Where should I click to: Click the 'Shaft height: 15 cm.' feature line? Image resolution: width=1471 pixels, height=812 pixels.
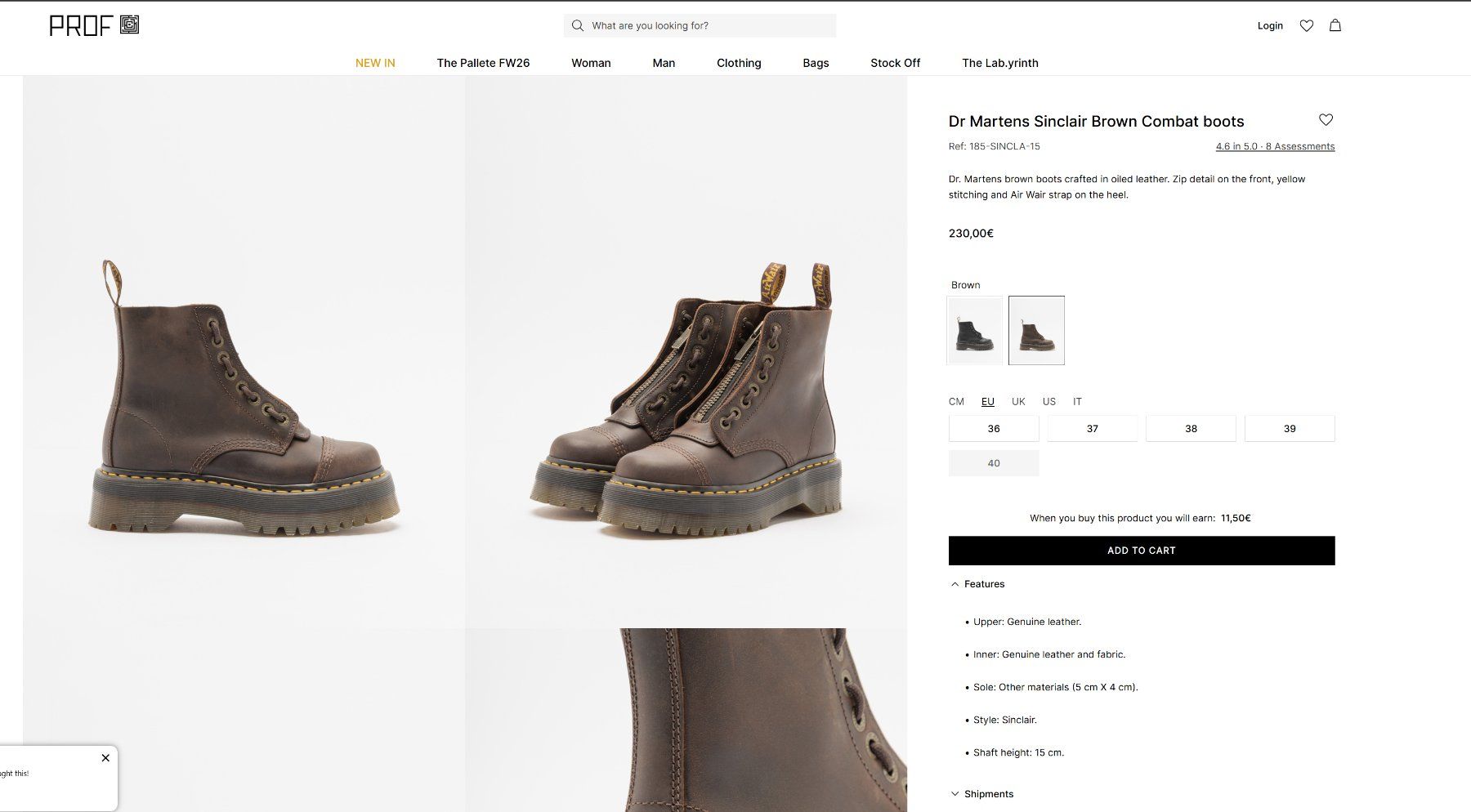tap(1018, 752)
